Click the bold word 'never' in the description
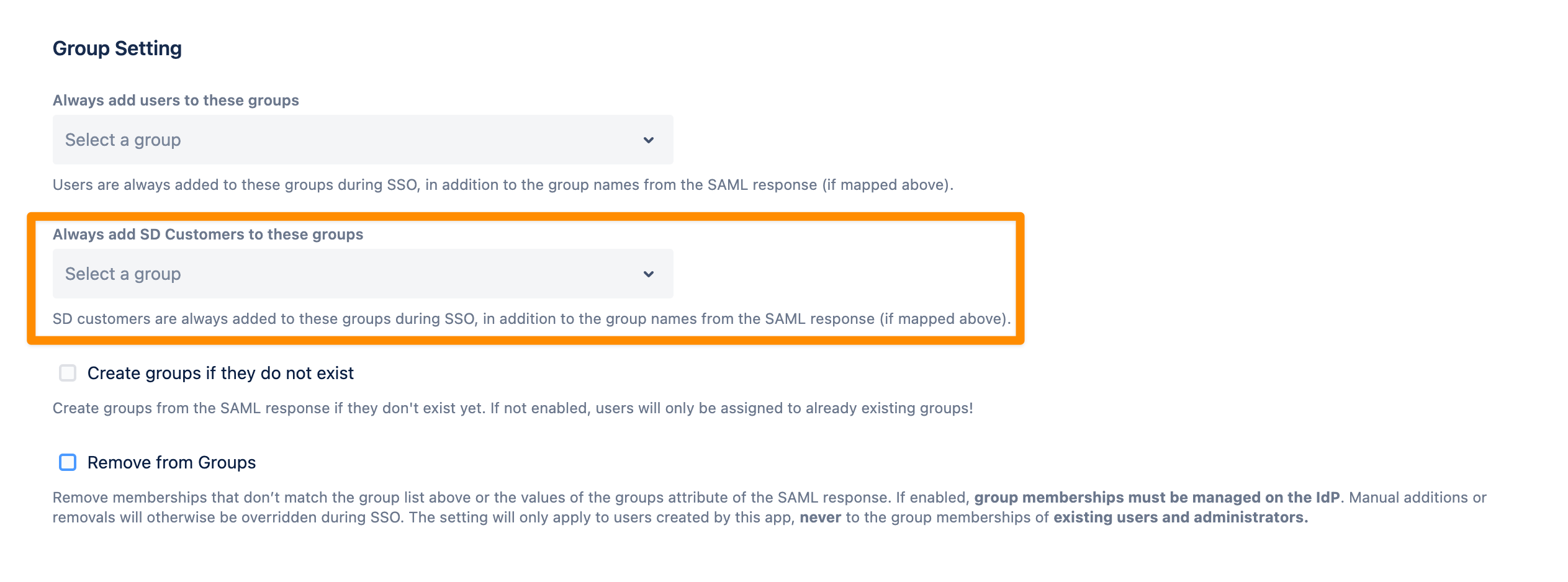 (820, 517)
